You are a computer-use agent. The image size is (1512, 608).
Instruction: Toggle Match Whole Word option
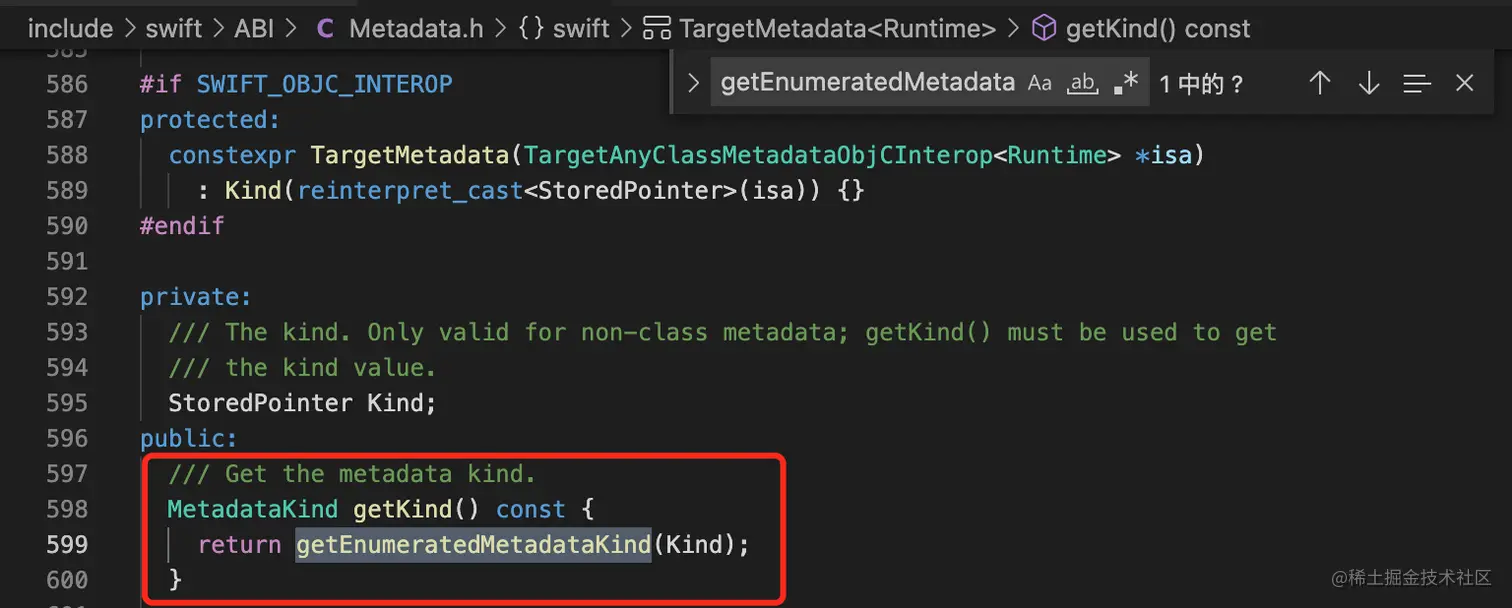tap(1082, 84)
